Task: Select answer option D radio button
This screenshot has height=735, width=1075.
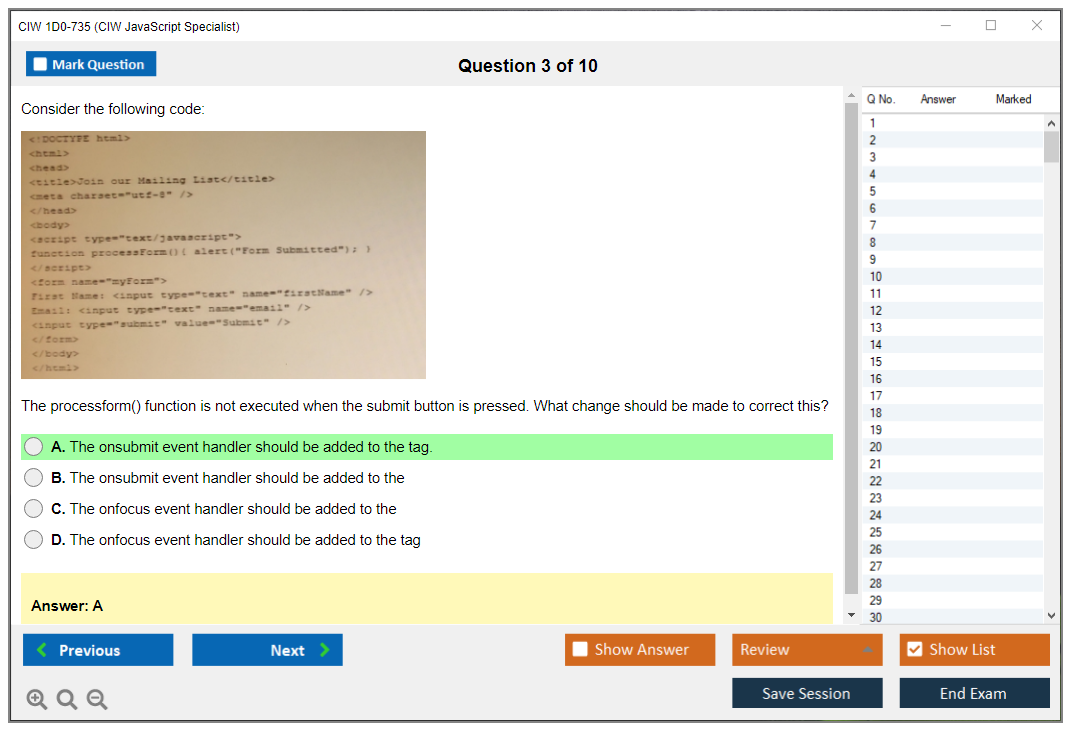Action: tap(34, 540)
